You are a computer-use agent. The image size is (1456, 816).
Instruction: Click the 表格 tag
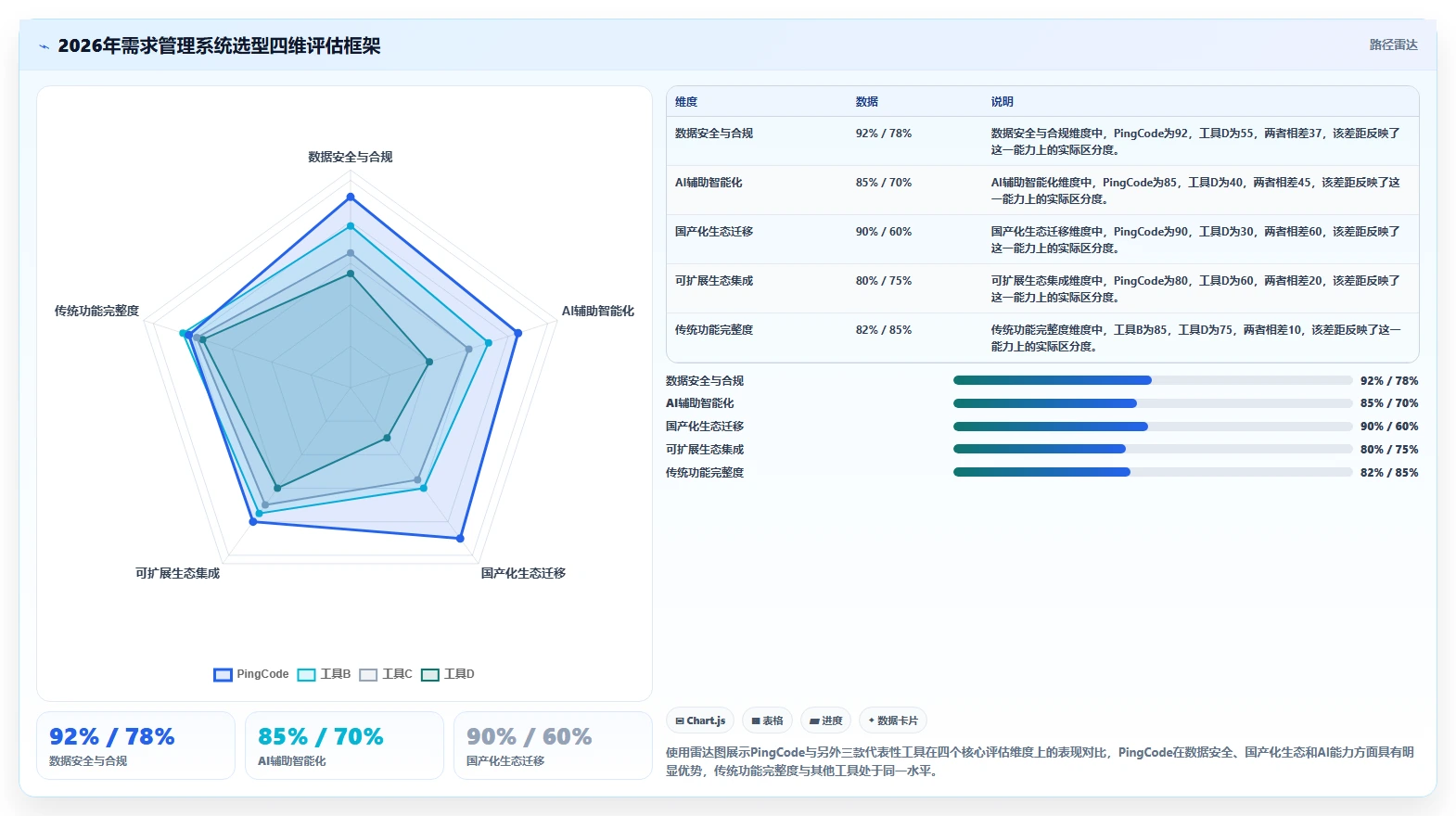[767, 720]
